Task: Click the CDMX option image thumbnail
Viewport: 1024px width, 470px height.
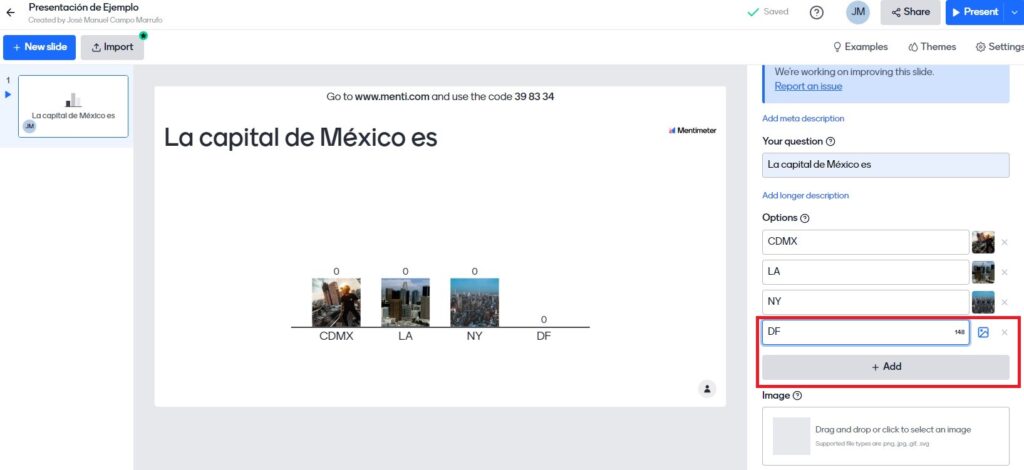Action: click(983, 242)
